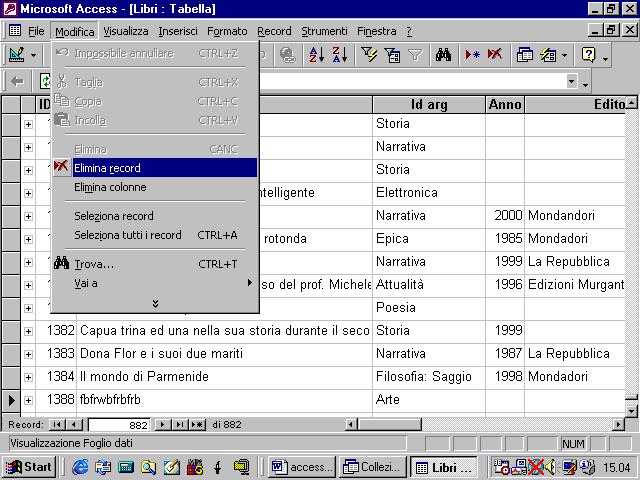Click the Windows Start button

[x=29, y=467]
